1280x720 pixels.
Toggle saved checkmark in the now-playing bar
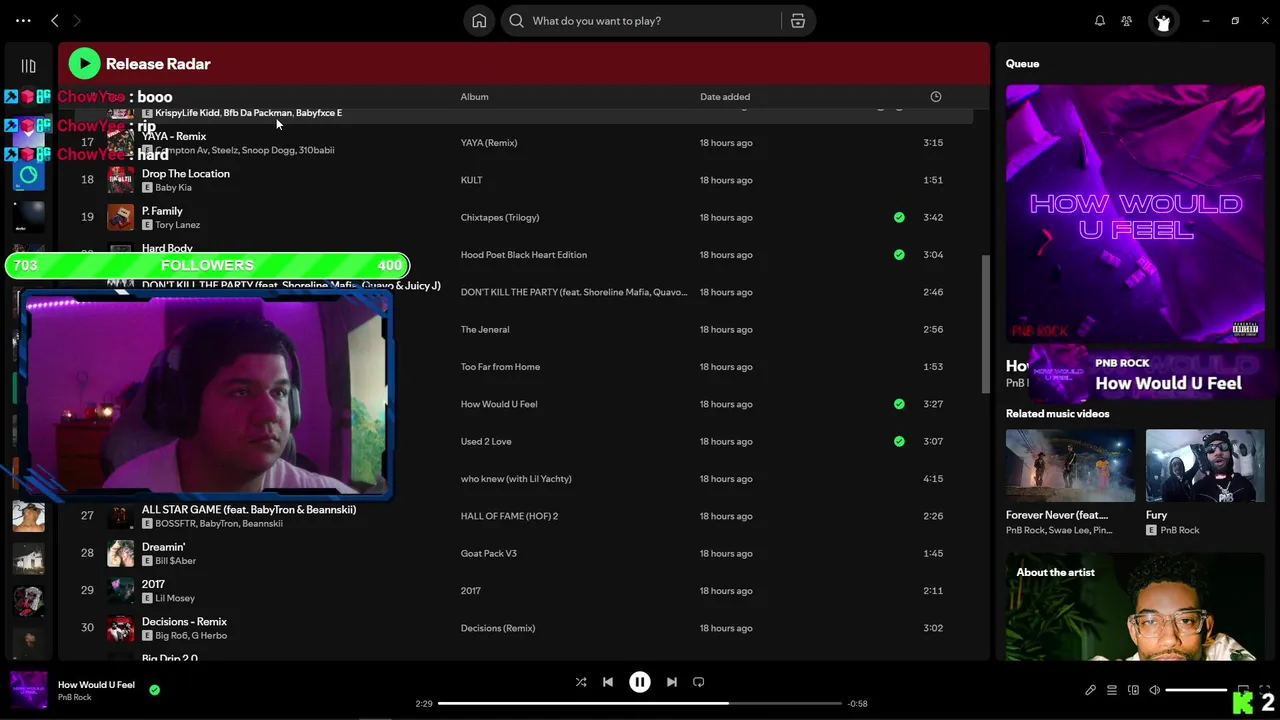click(154, 690)
